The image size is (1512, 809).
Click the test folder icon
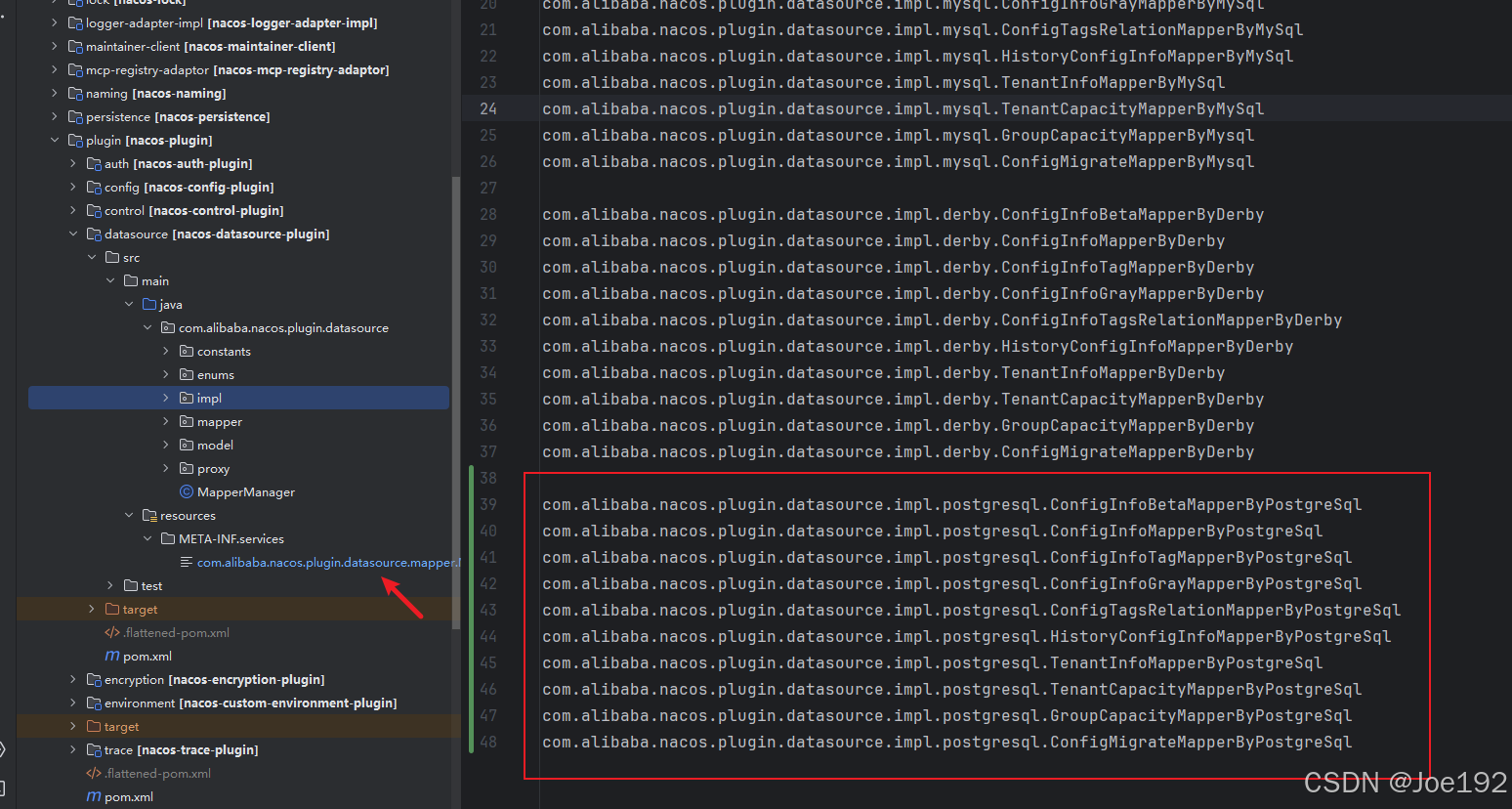(131, 585)
